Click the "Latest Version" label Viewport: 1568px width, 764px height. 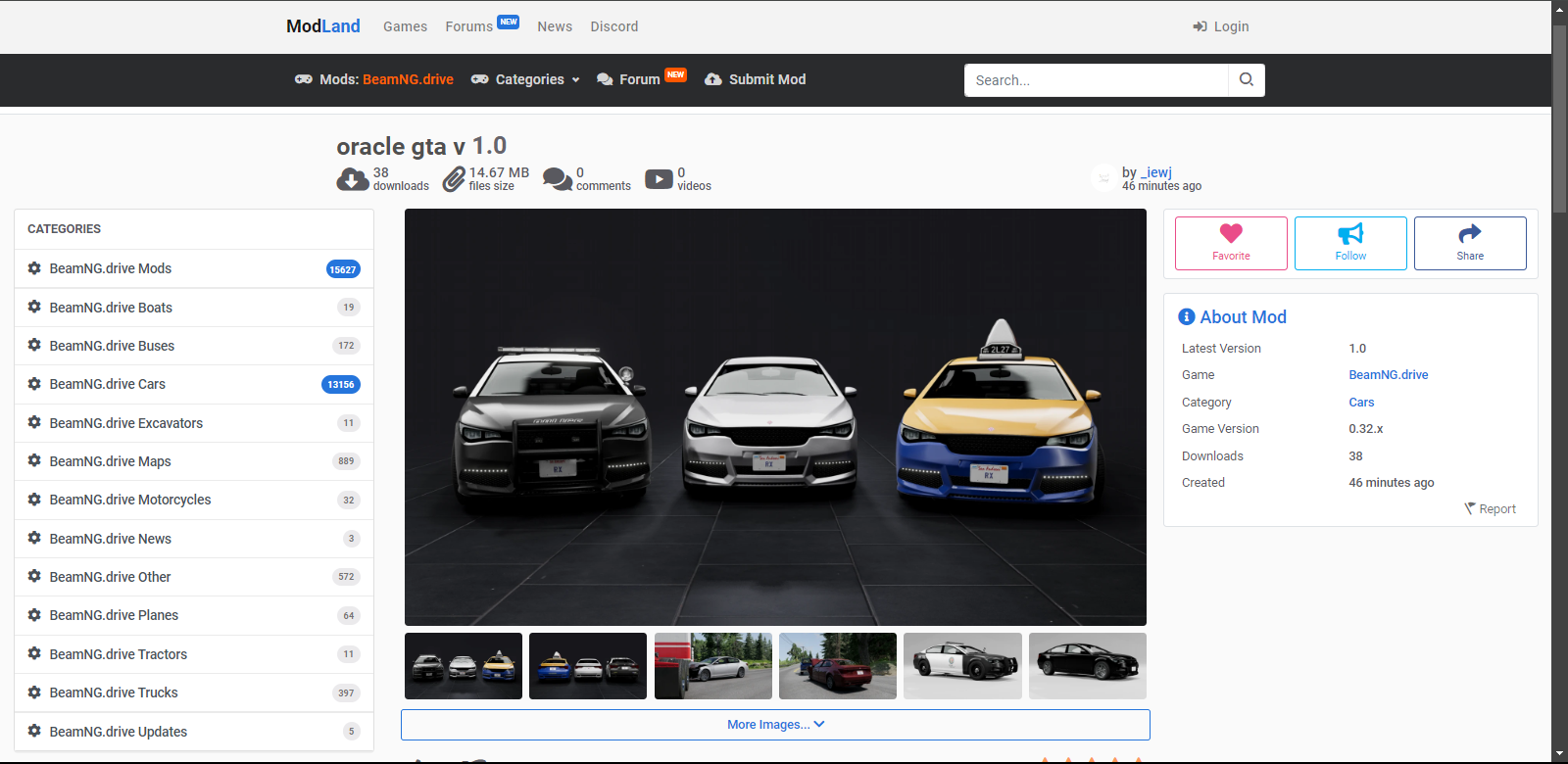pyautogui.click(x=1221, y=349)
